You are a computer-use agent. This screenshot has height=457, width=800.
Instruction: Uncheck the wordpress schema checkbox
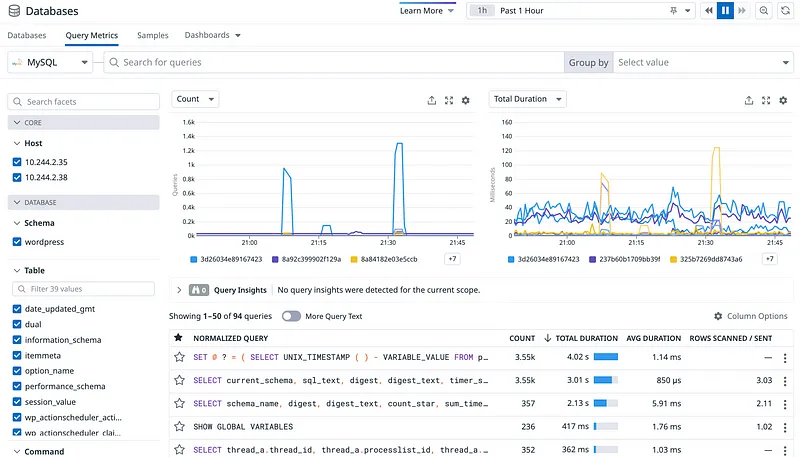pyautogui.click(x=17, y=242)
